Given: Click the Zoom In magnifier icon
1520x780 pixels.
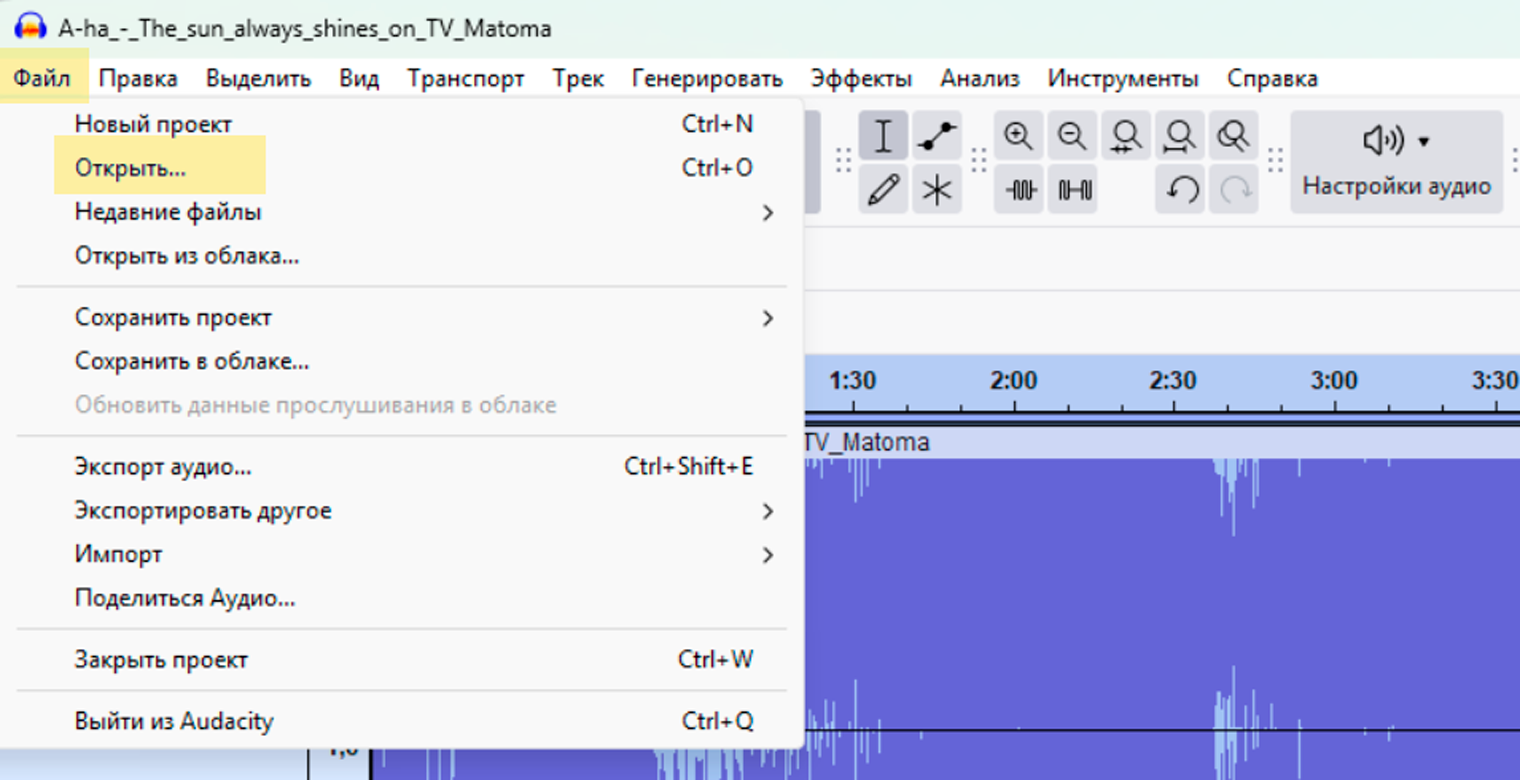Looking at the screenshot, I should click(x=1019, y=136).
